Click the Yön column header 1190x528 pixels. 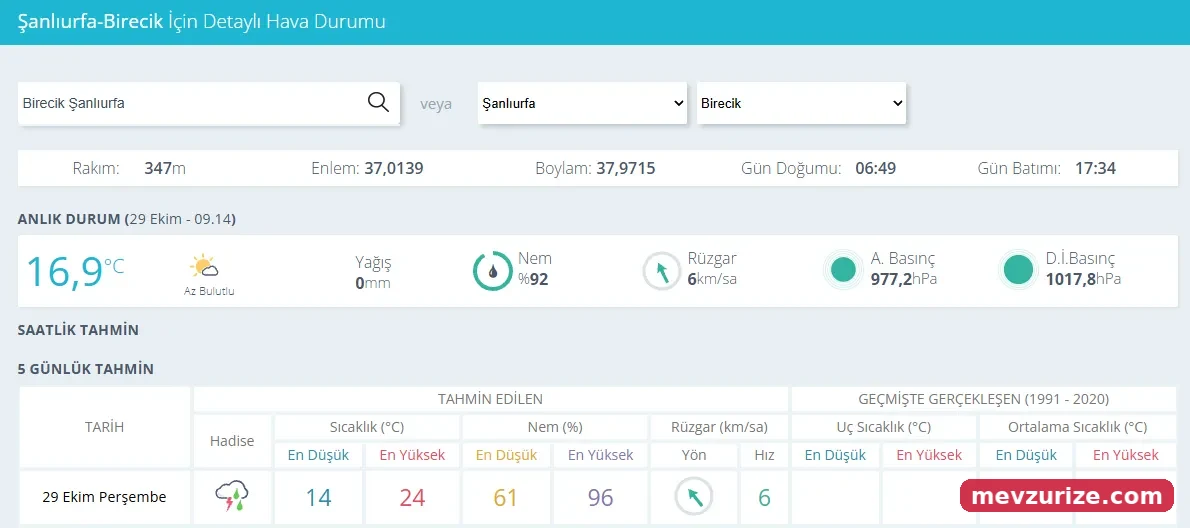[694, 455]
